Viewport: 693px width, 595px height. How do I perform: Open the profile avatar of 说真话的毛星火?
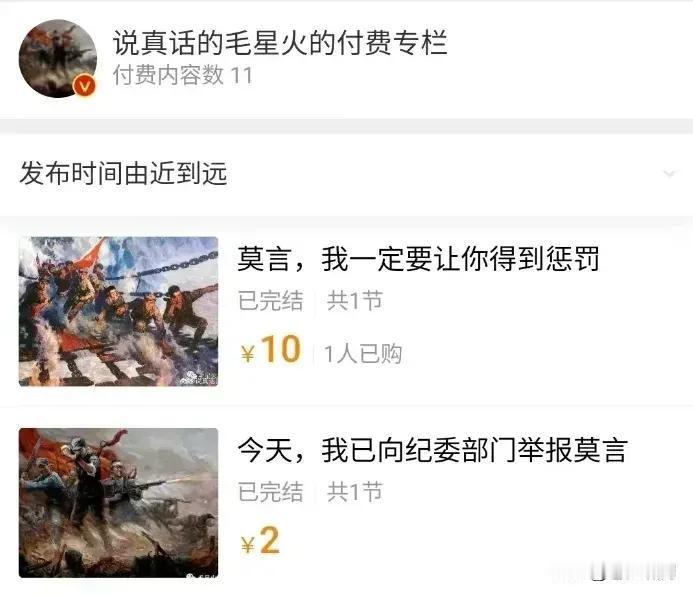tap(57, 58)
